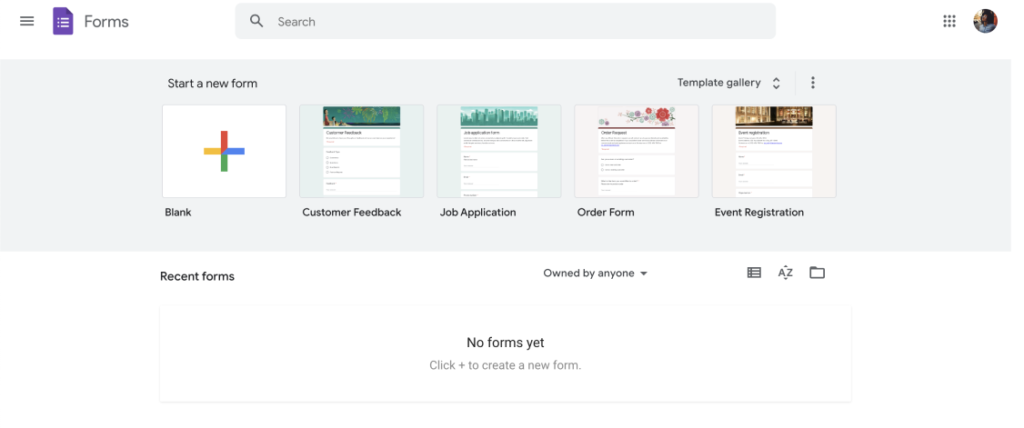Click the Start a new form heading
1024x428 pixels.
point(212,84)
